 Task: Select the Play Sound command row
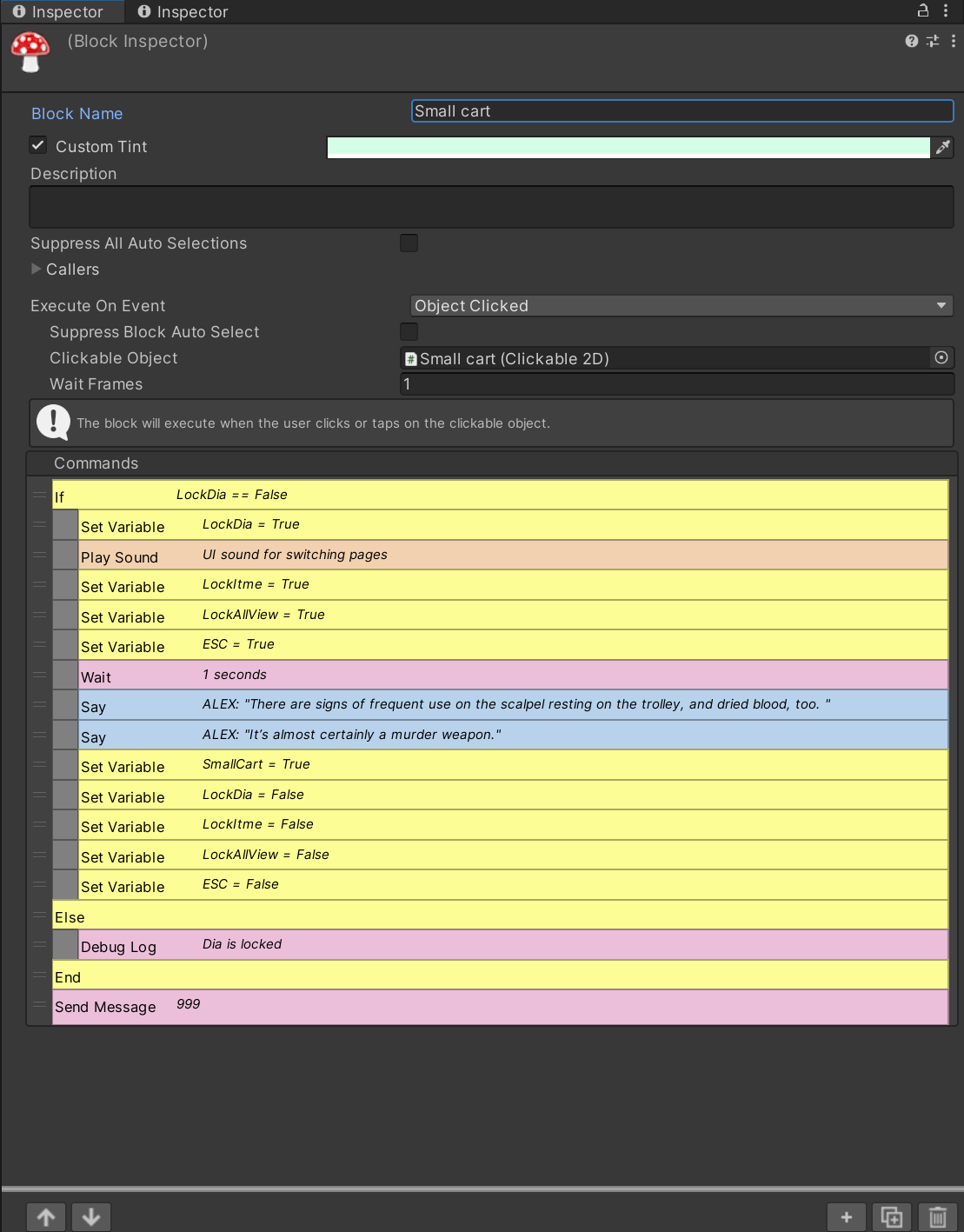(x=513, y=555)
